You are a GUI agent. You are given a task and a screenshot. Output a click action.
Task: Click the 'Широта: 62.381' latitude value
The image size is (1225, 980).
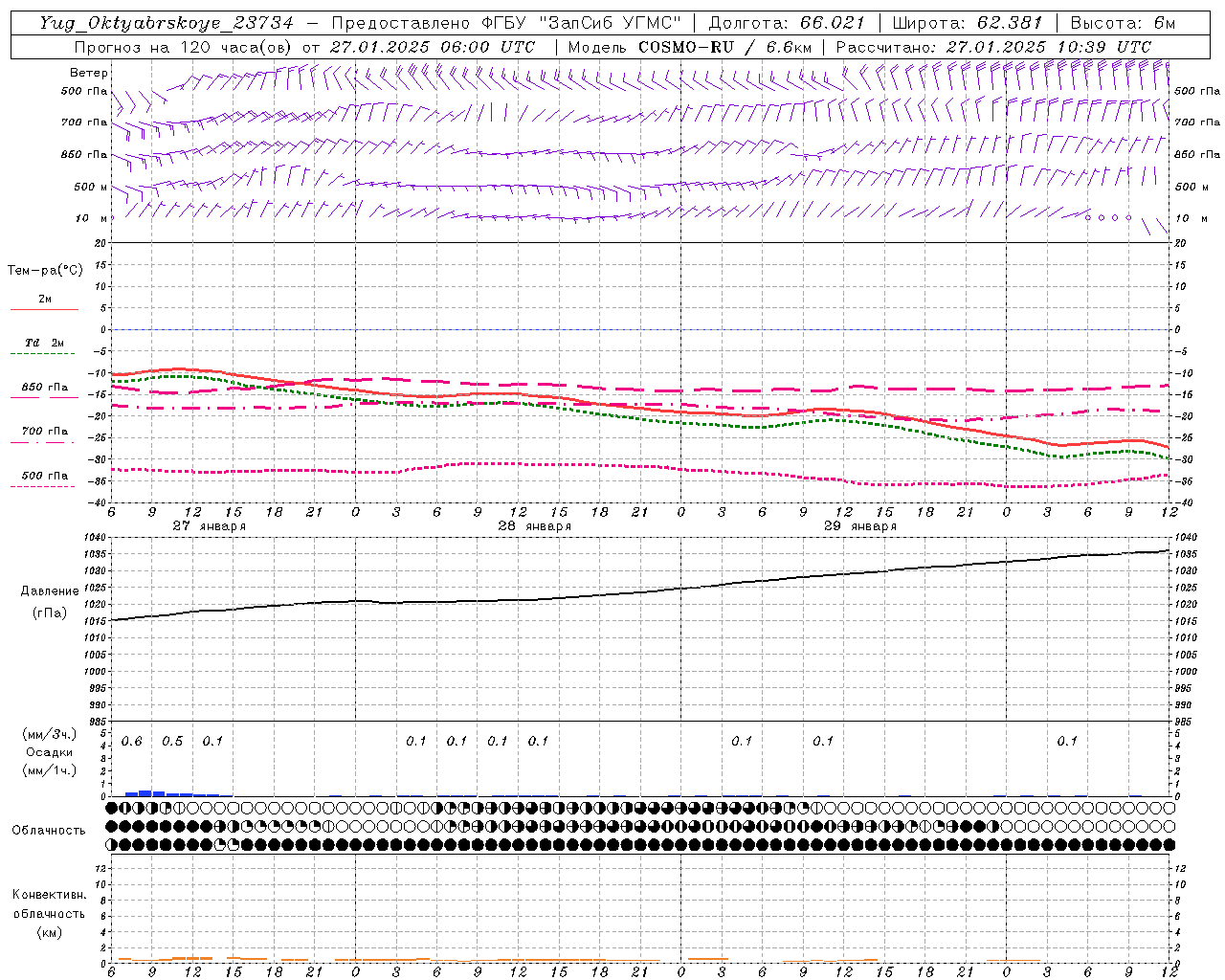(x=967, y=23)
